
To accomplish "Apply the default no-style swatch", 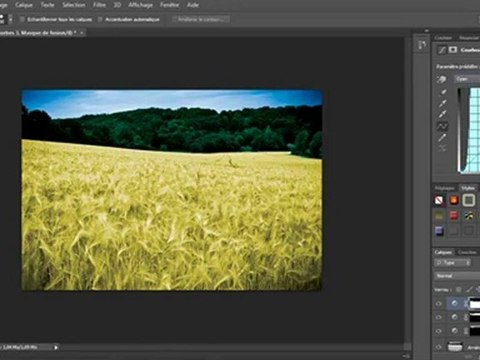I will [439, 200].
